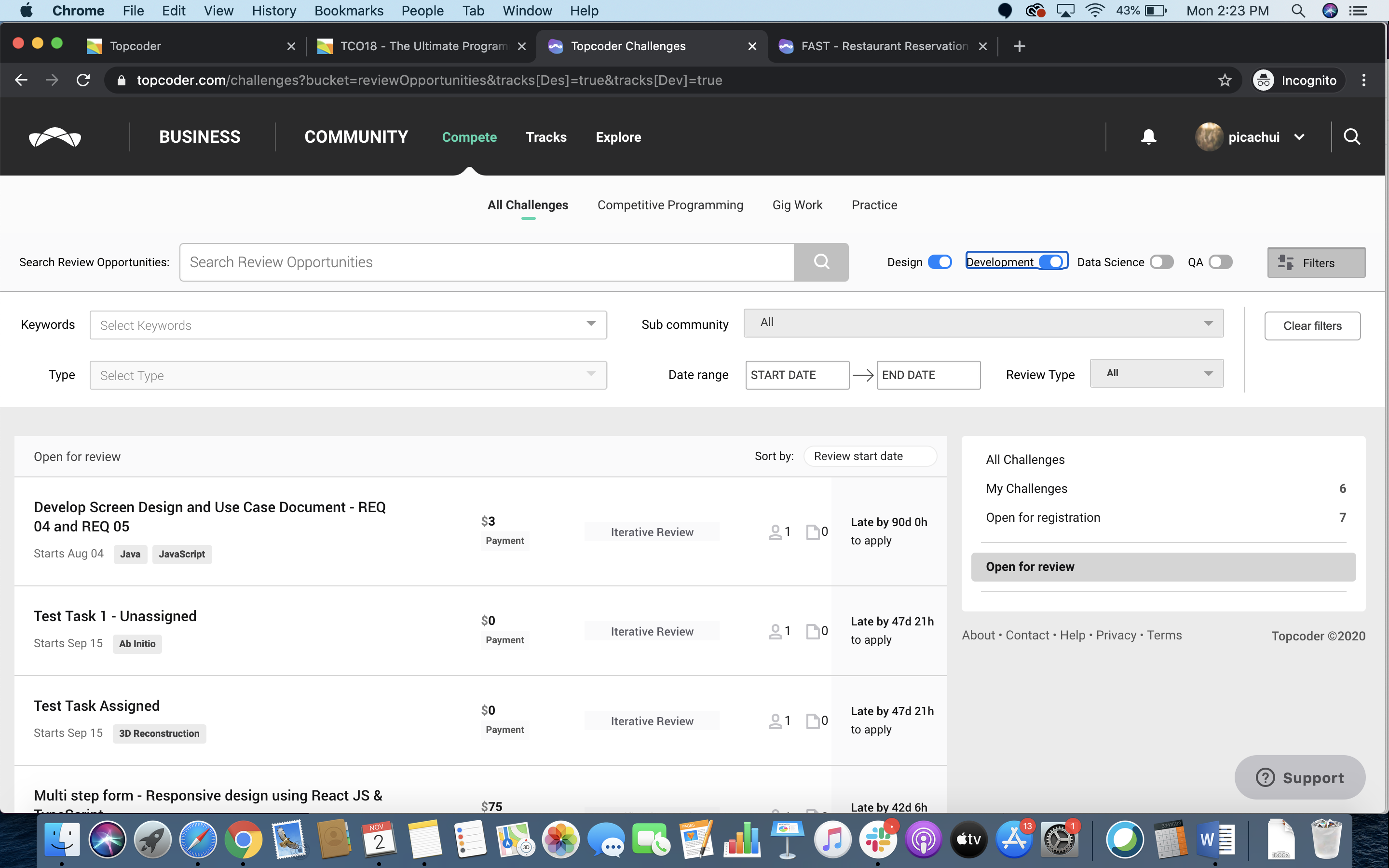The height and width of the screenshot is (868, 1389).
Task: Click the registrants icon for Test Task Assigned
Action: click(x=775, y=721)
